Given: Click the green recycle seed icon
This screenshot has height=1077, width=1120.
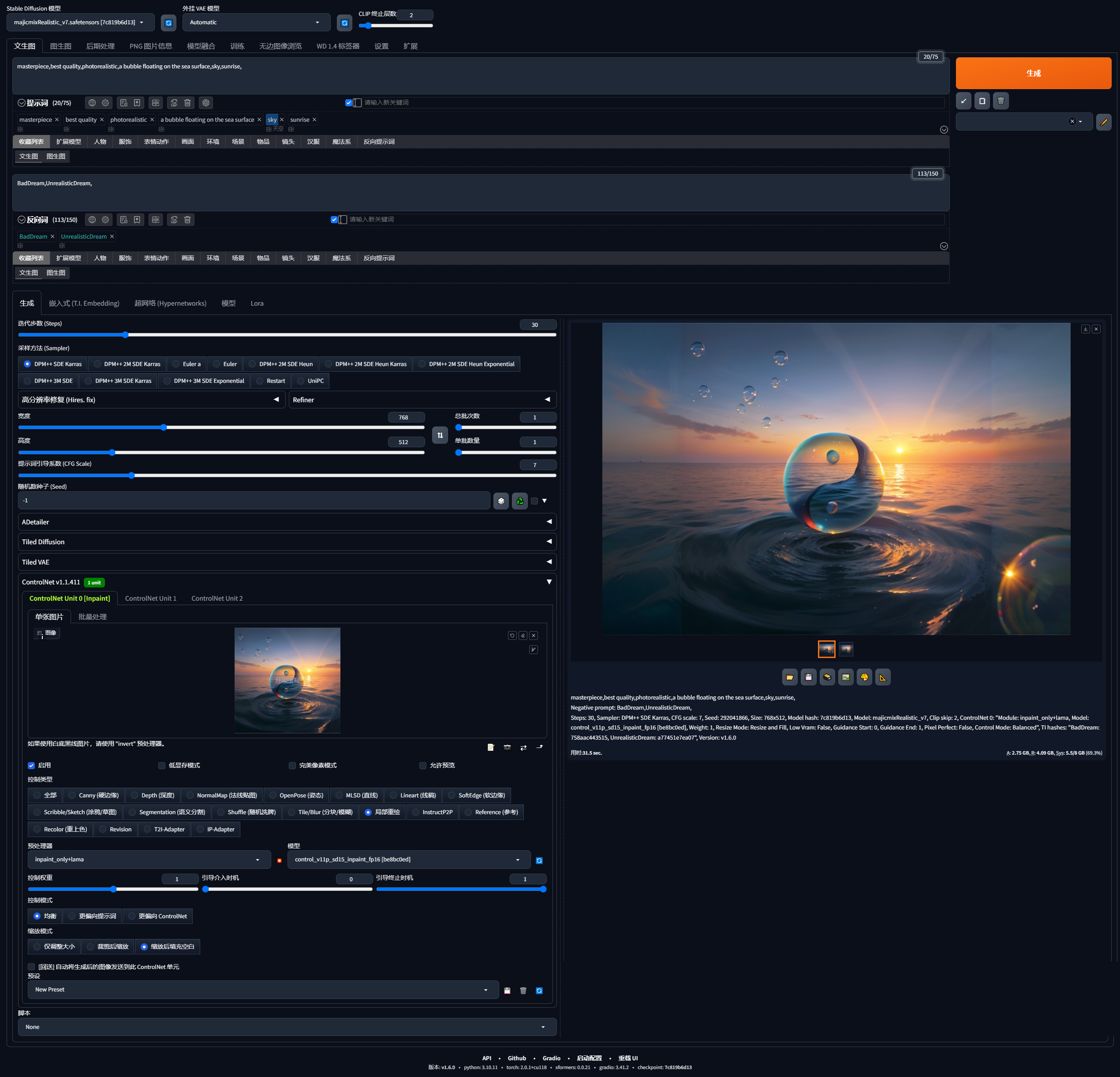Looking at the screenshot, I should pyautogui.click(x=519, y=501).
